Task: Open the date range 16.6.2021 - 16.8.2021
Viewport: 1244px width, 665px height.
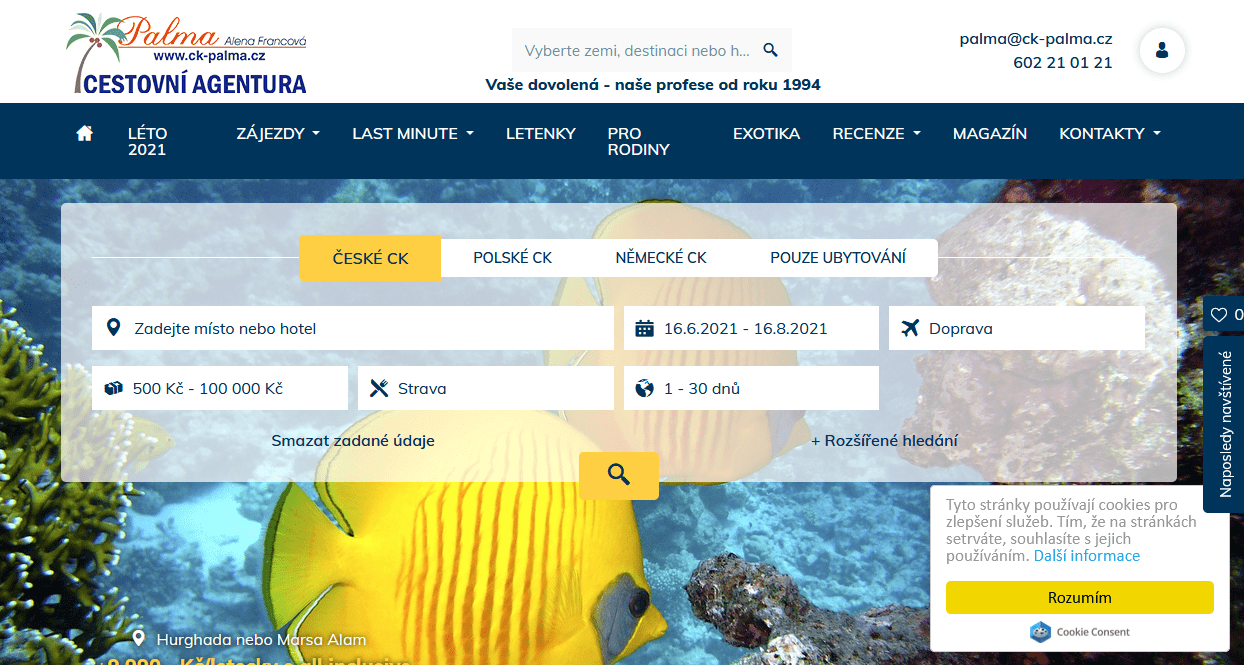Action: tap(751, 328)
